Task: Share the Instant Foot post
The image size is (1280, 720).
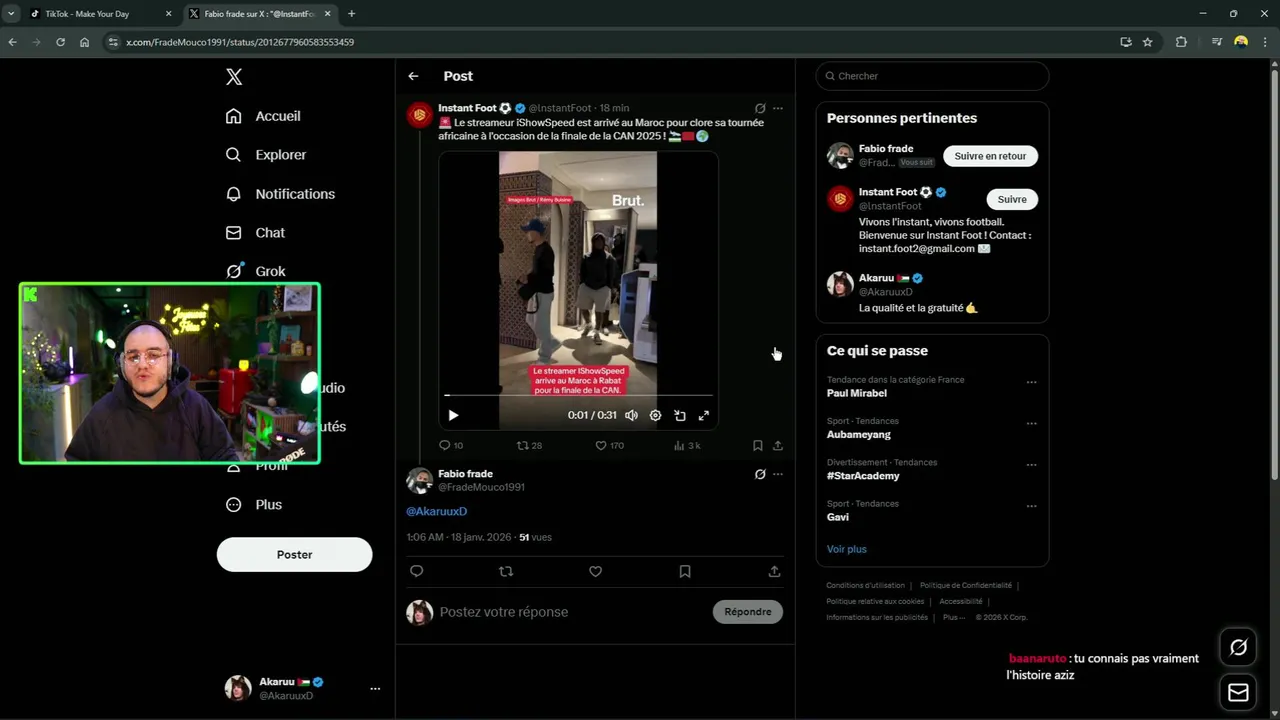Action: [x=777, y=445]
